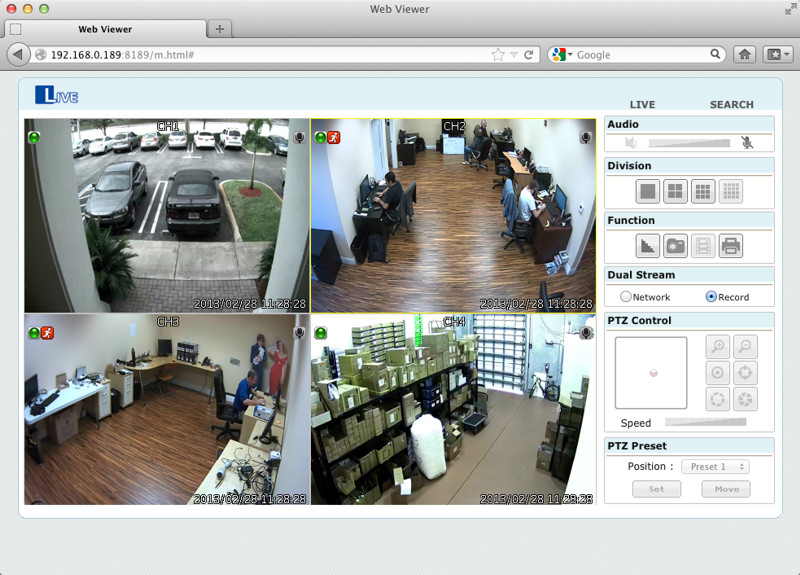
Task: Open a new tab with the plus button
Action: coord(219,29)
